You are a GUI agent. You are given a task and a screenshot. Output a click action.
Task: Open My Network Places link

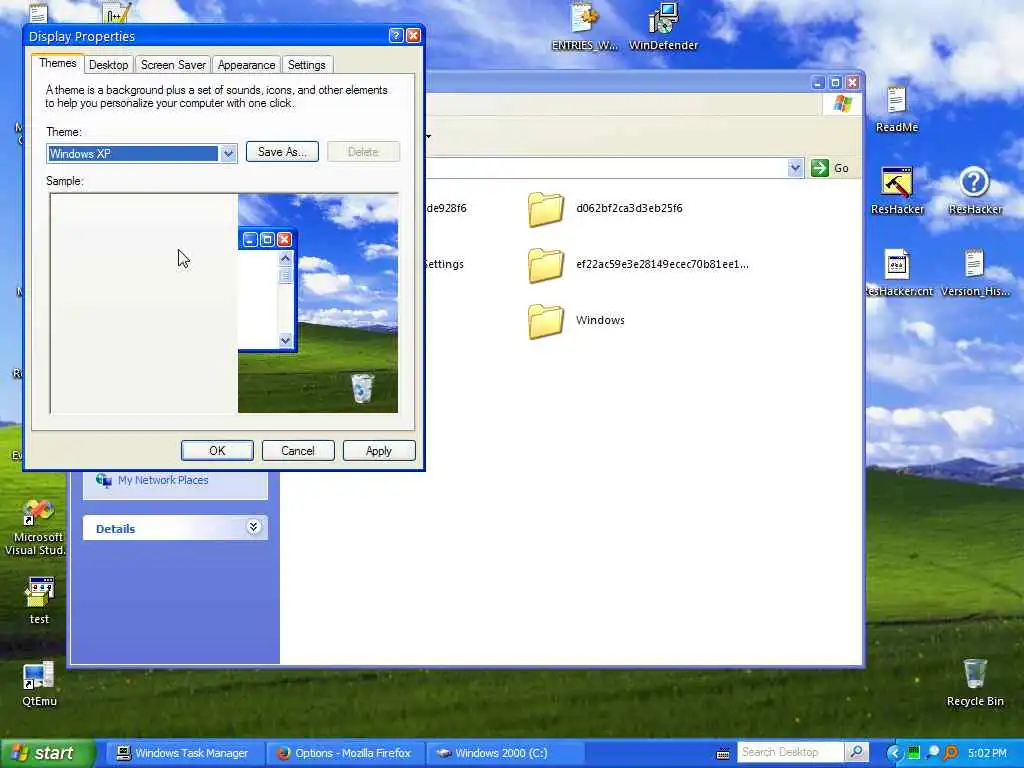coord(152,480)
